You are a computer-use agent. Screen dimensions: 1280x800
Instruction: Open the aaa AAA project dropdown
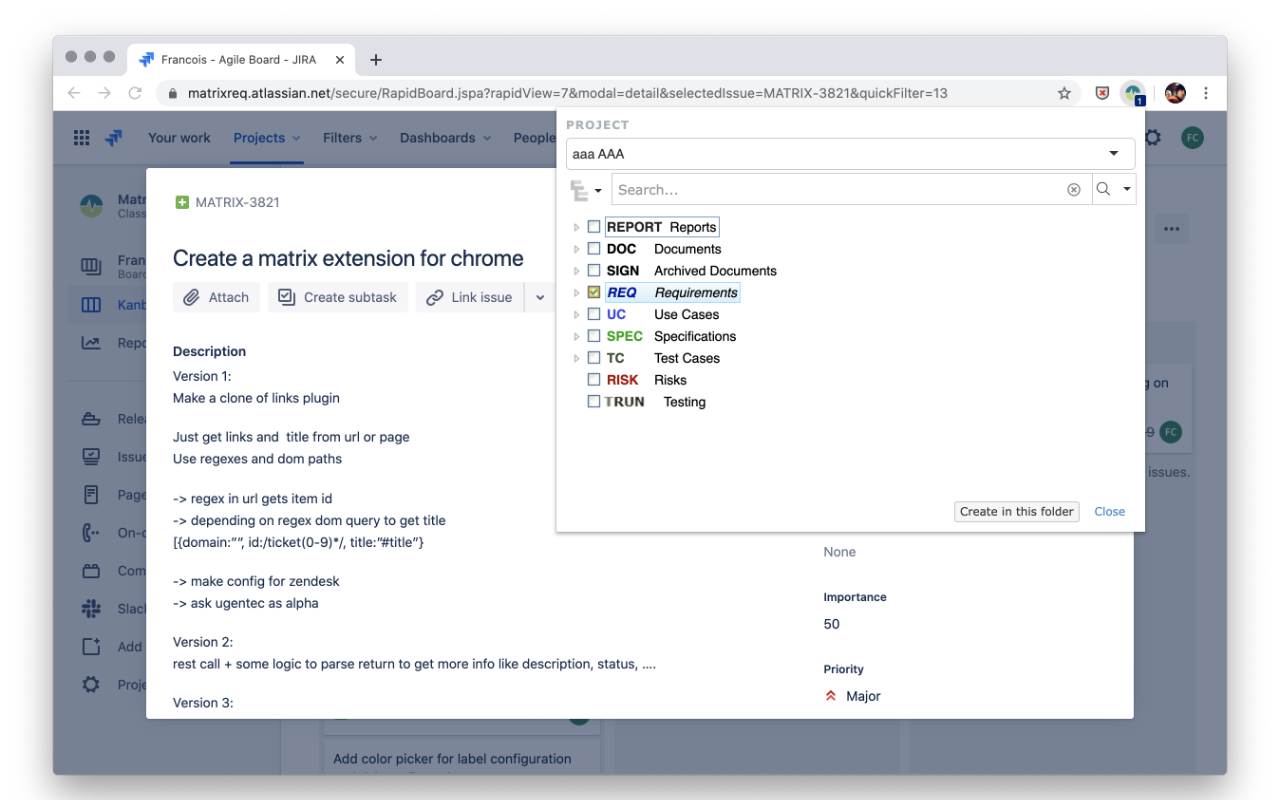850,154
